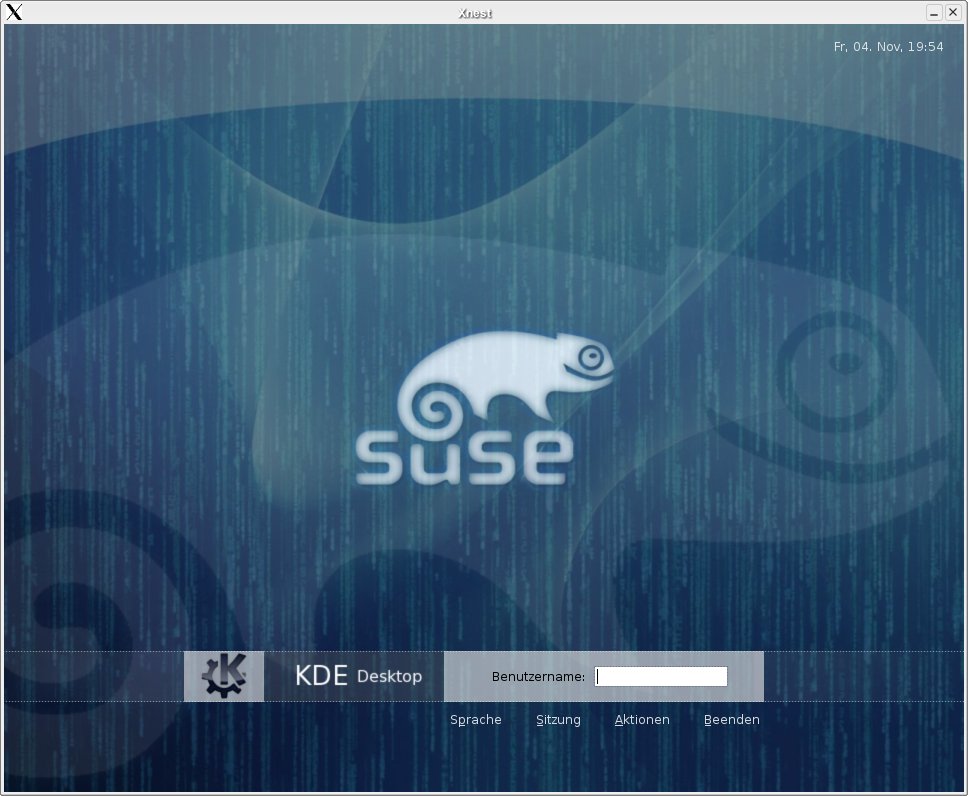Click the KDE Desktop label
This screenshot has width=968, height=796.
coord(358,676)
